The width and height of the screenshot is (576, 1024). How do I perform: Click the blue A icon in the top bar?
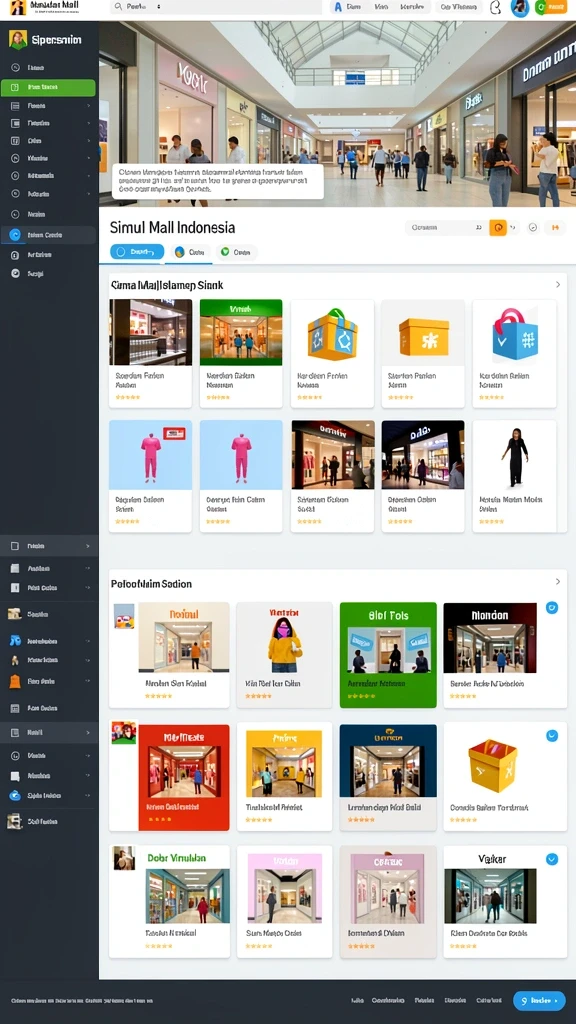pos(338,7)
